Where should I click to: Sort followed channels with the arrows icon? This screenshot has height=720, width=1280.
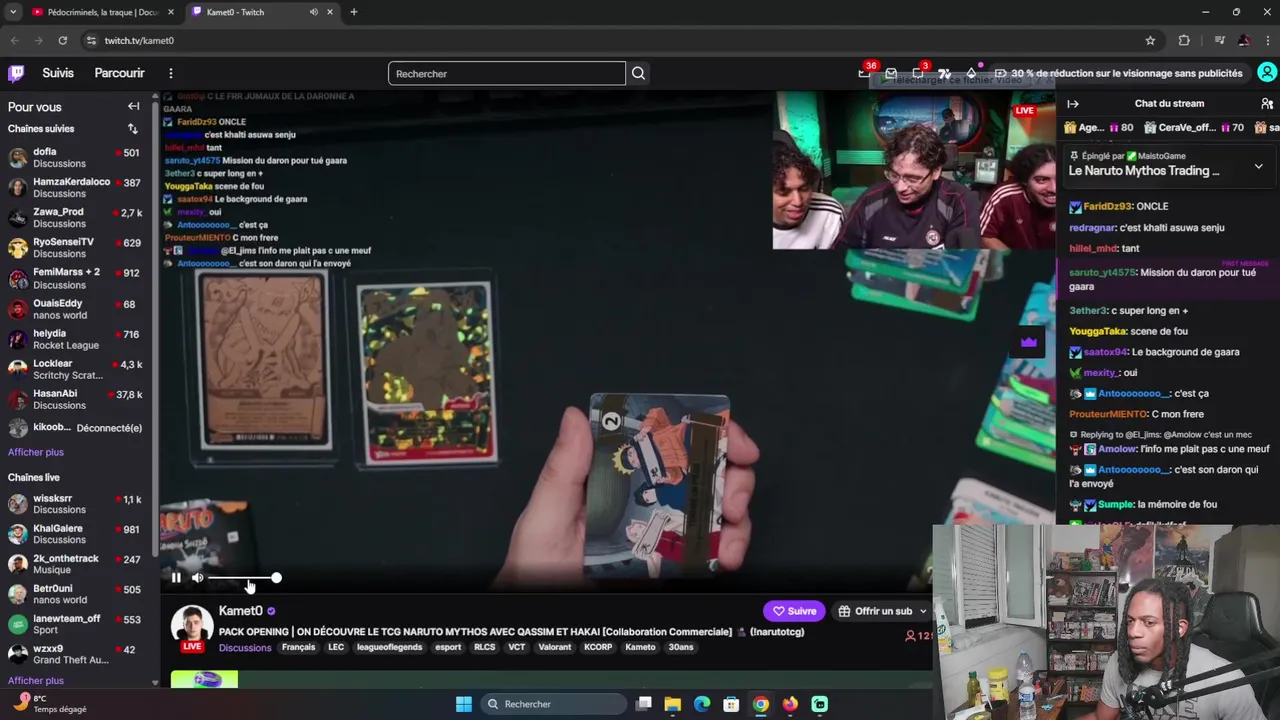(132, 128)
